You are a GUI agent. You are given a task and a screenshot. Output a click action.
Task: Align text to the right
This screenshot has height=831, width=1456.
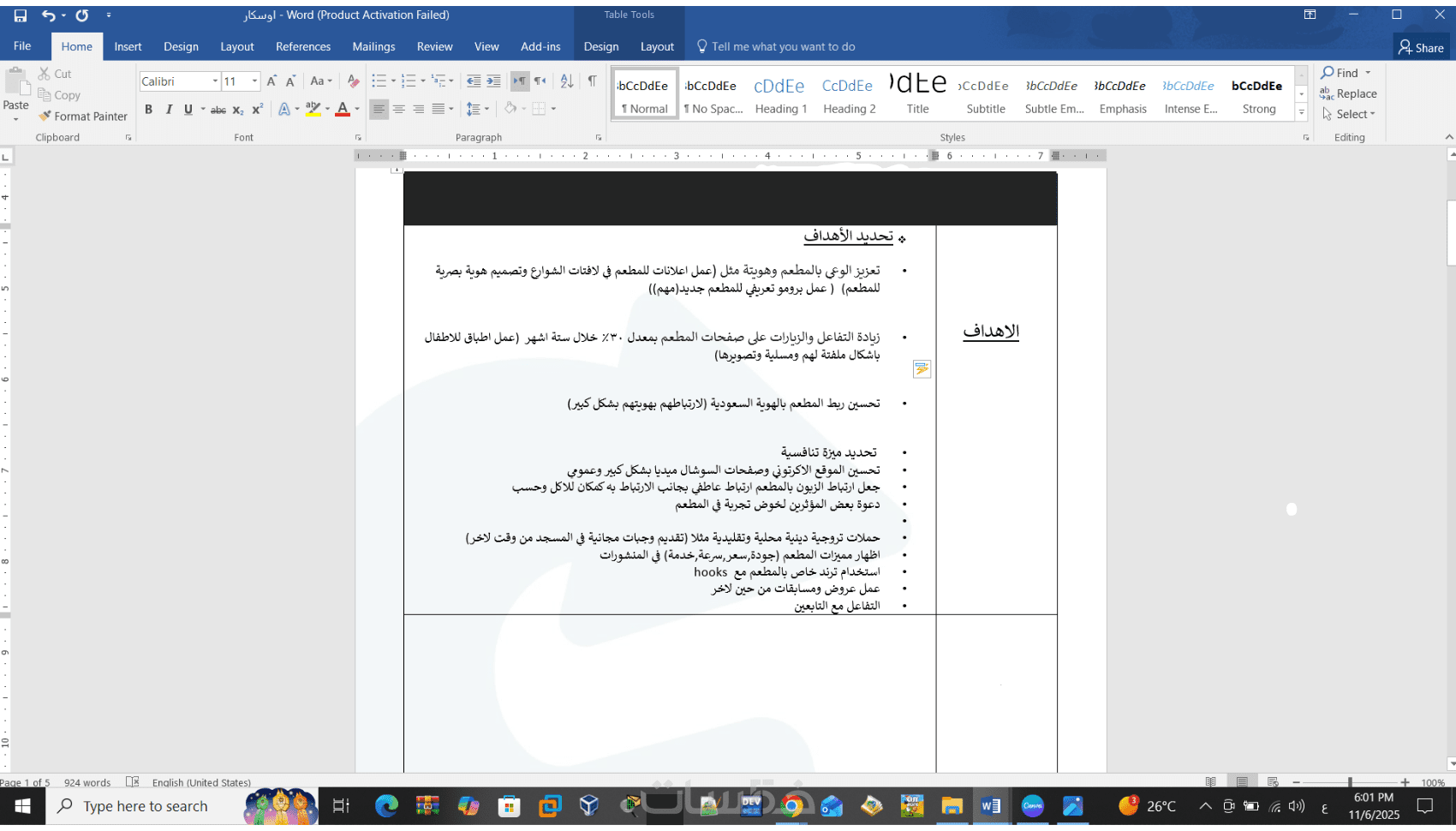pos(419,109)
